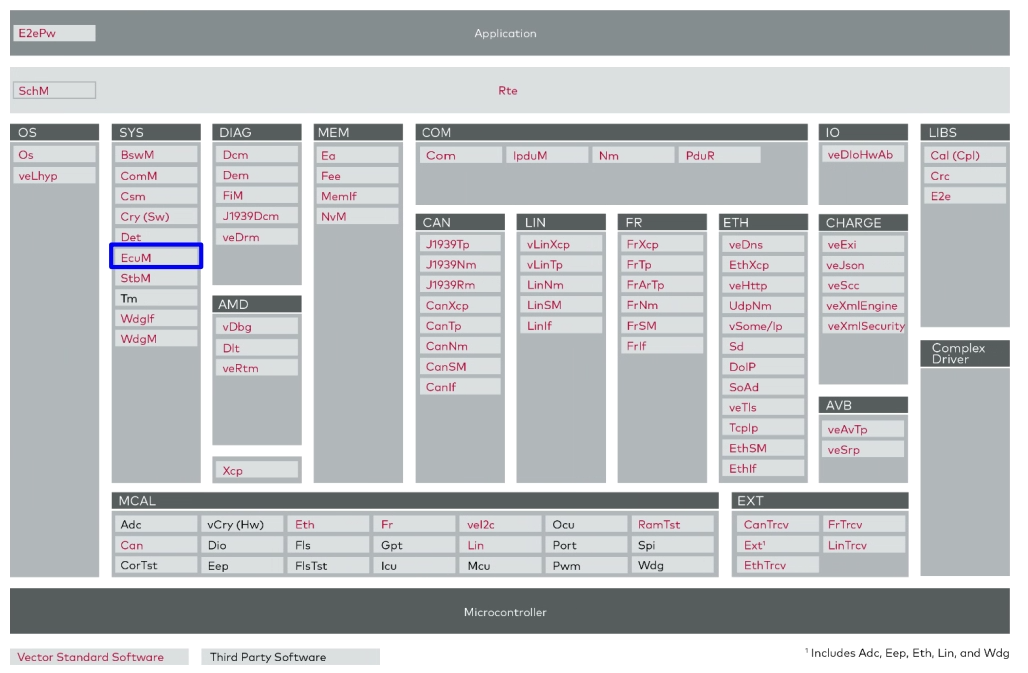Select the veDIoHwAb module in IO

[864, 155]
